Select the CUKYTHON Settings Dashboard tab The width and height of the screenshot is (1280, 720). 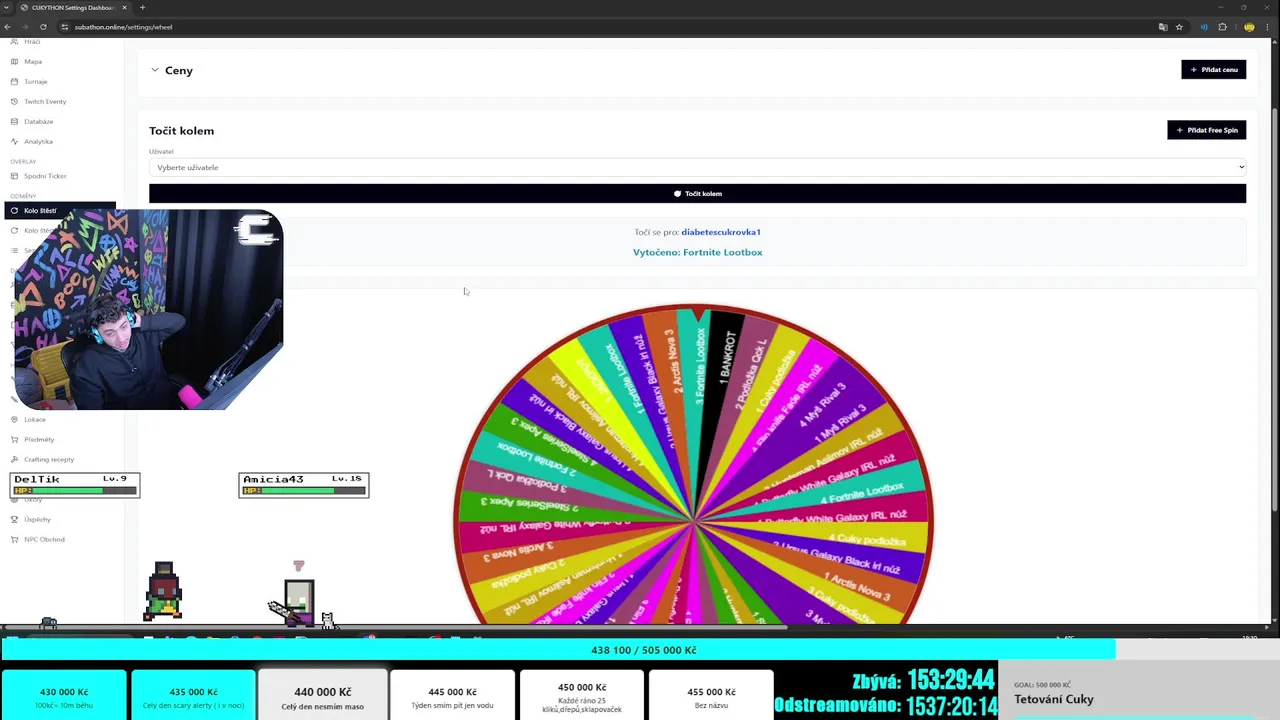click(74, 8)
